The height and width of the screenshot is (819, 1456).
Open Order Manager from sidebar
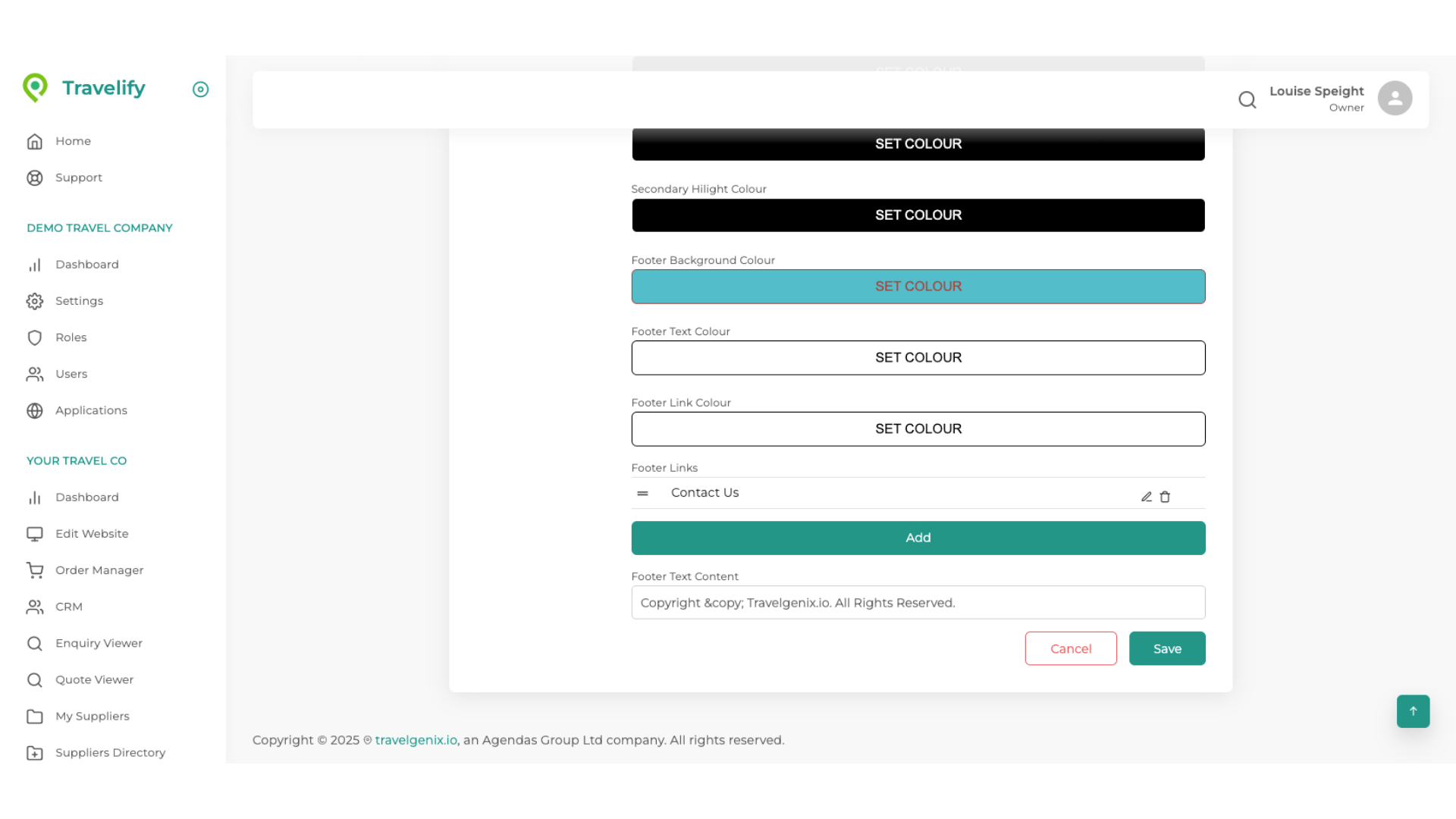pyautogui.click(x=99, y=570)
